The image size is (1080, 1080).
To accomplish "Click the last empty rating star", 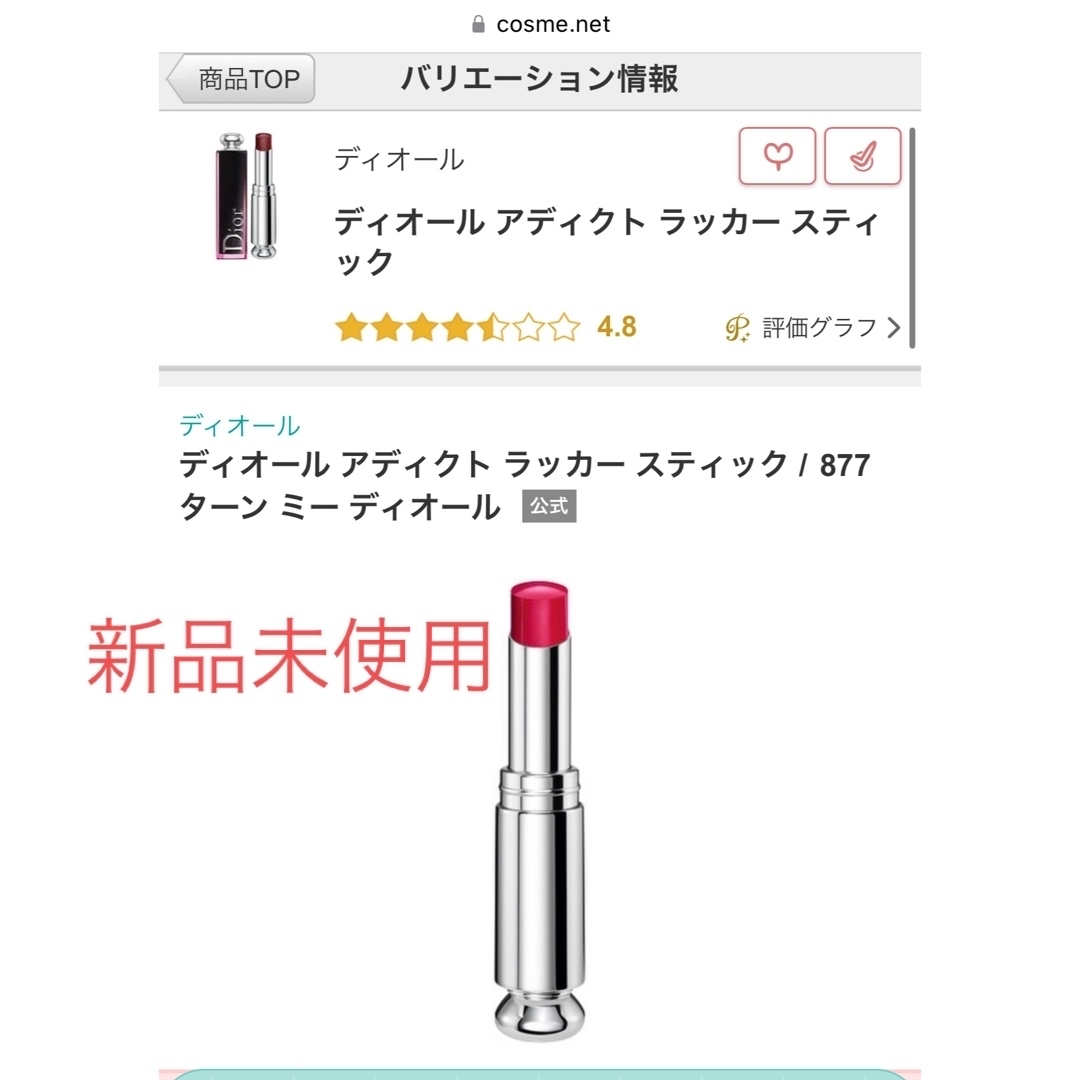I will click(565, 327).
